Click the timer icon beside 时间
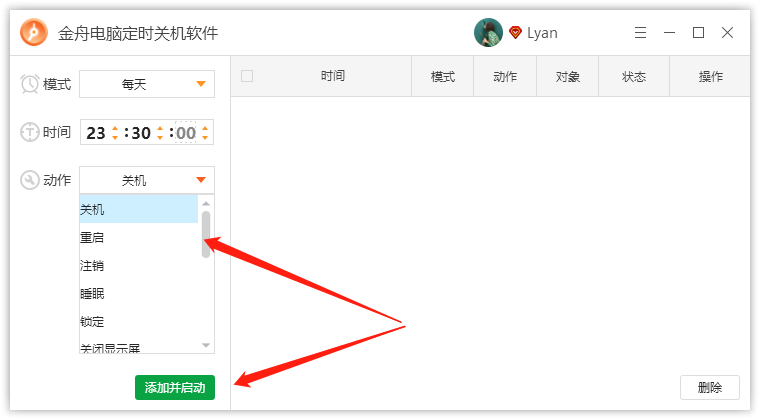 point(30,132)
